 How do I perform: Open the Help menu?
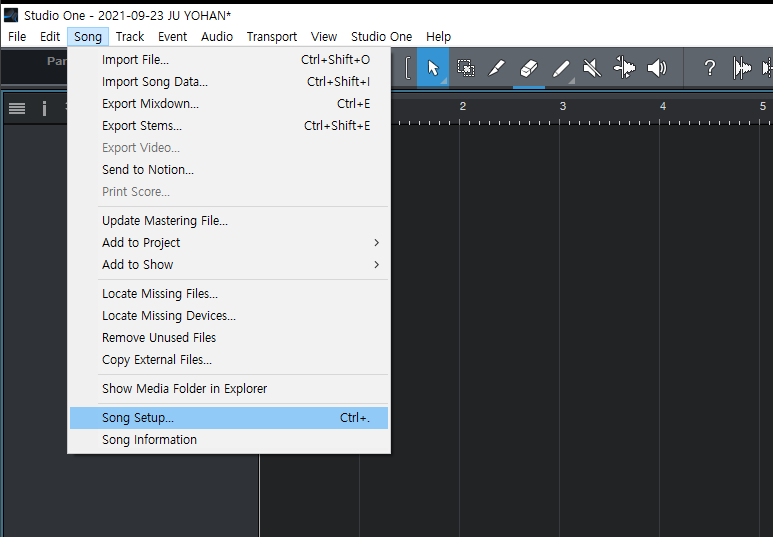point(438,36)
